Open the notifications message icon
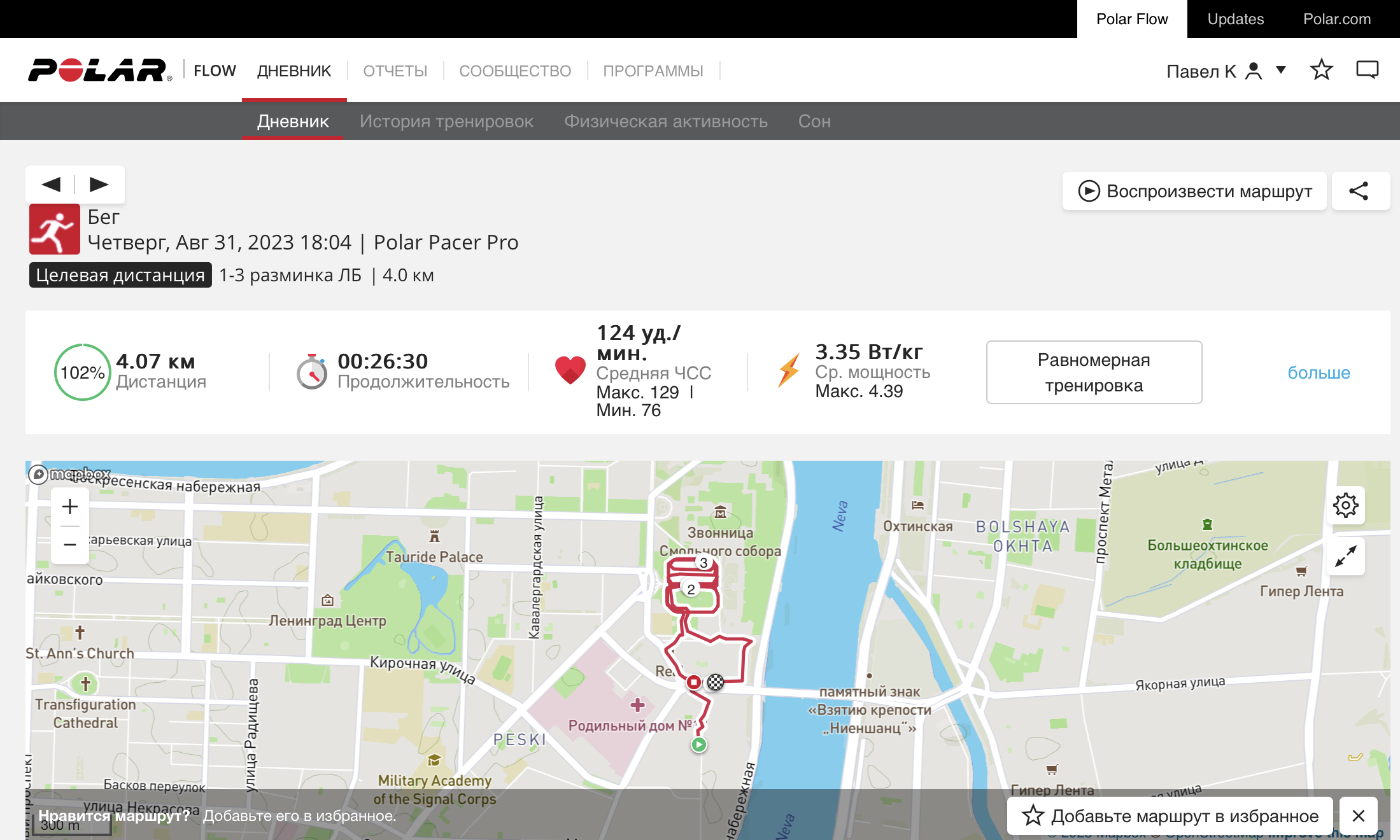 pyautogui.click(x=1368, y=70)
